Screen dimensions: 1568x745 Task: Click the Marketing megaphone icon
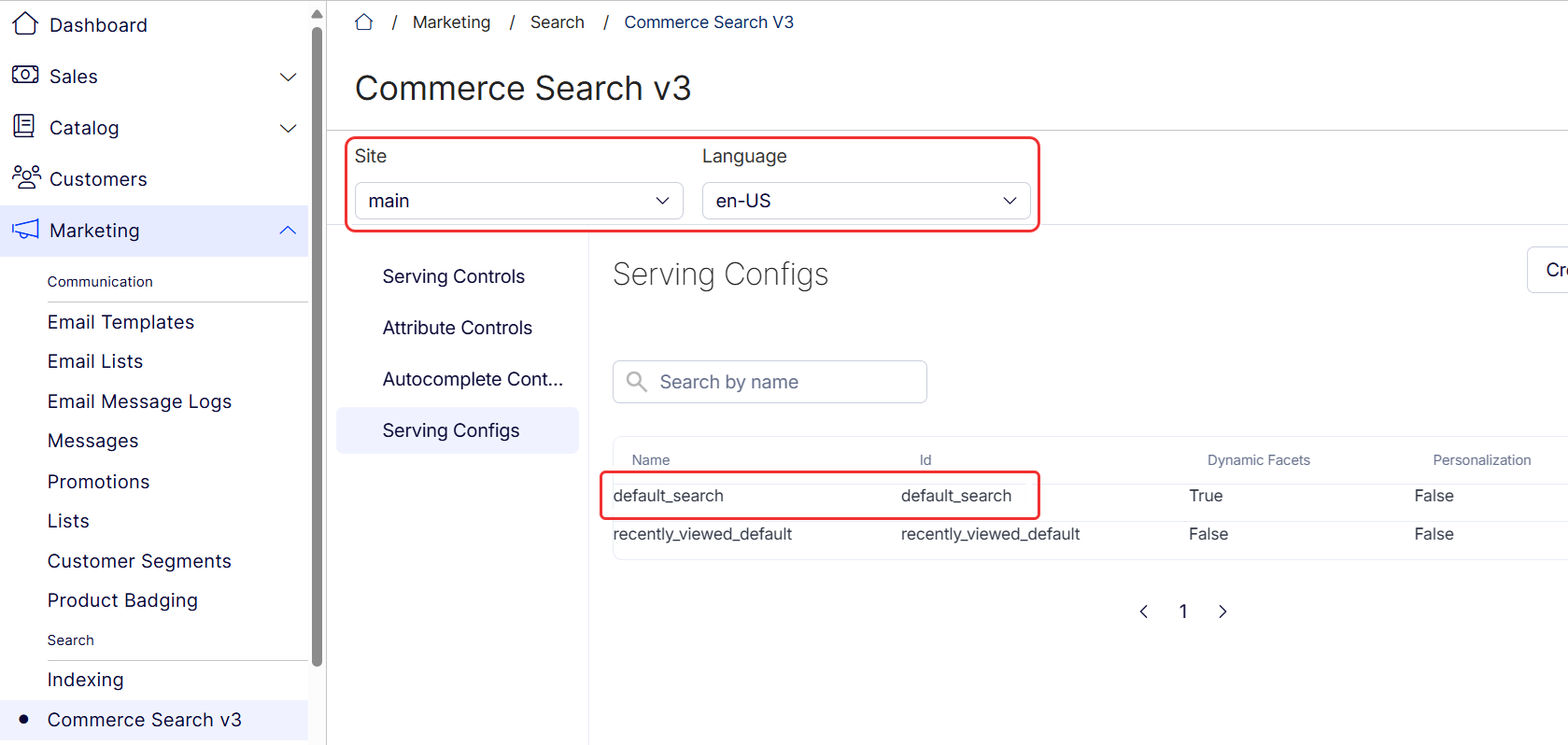tap(25, 230)
